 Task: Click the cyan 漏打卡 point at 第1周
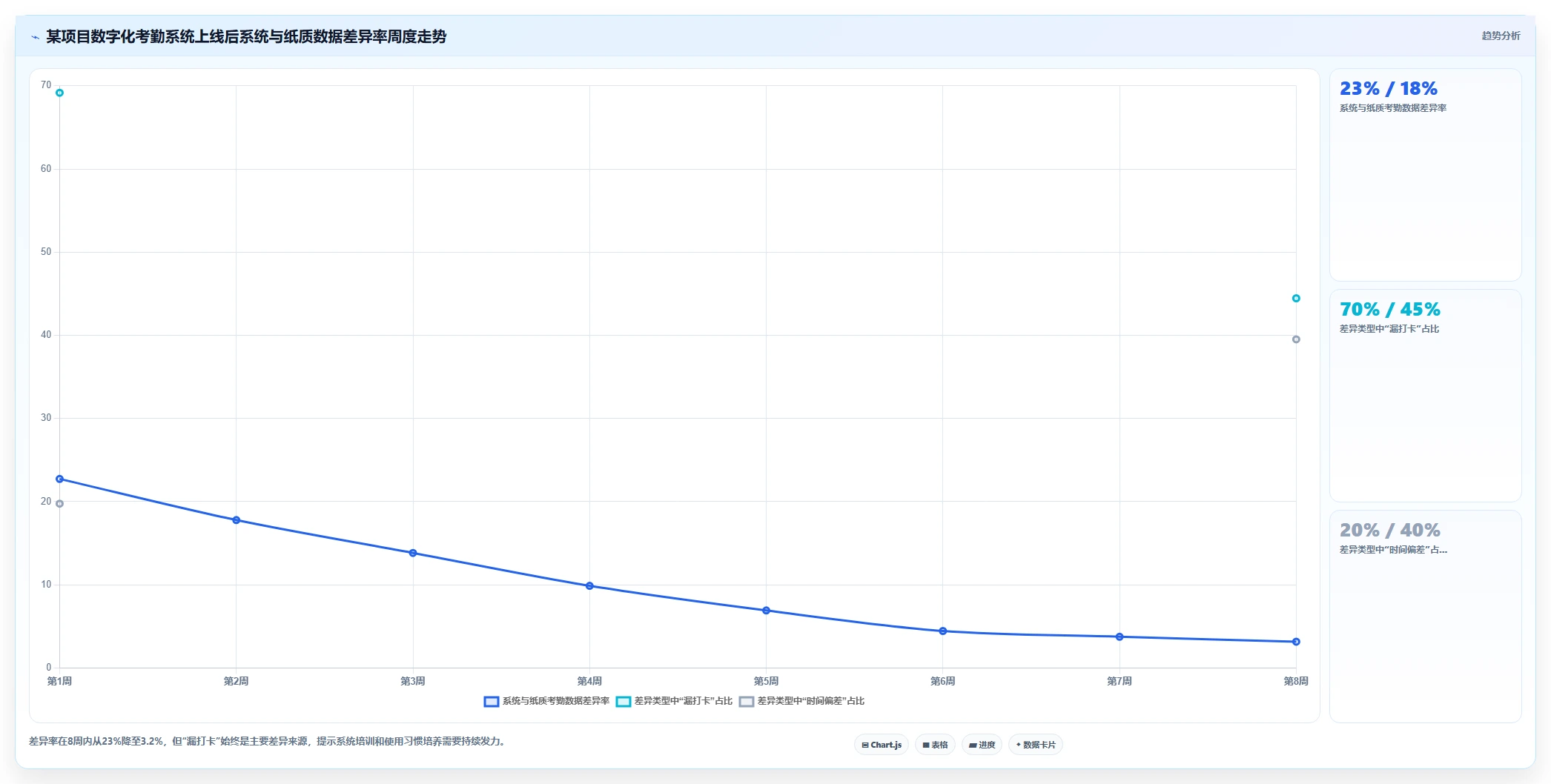pos(59,93)
